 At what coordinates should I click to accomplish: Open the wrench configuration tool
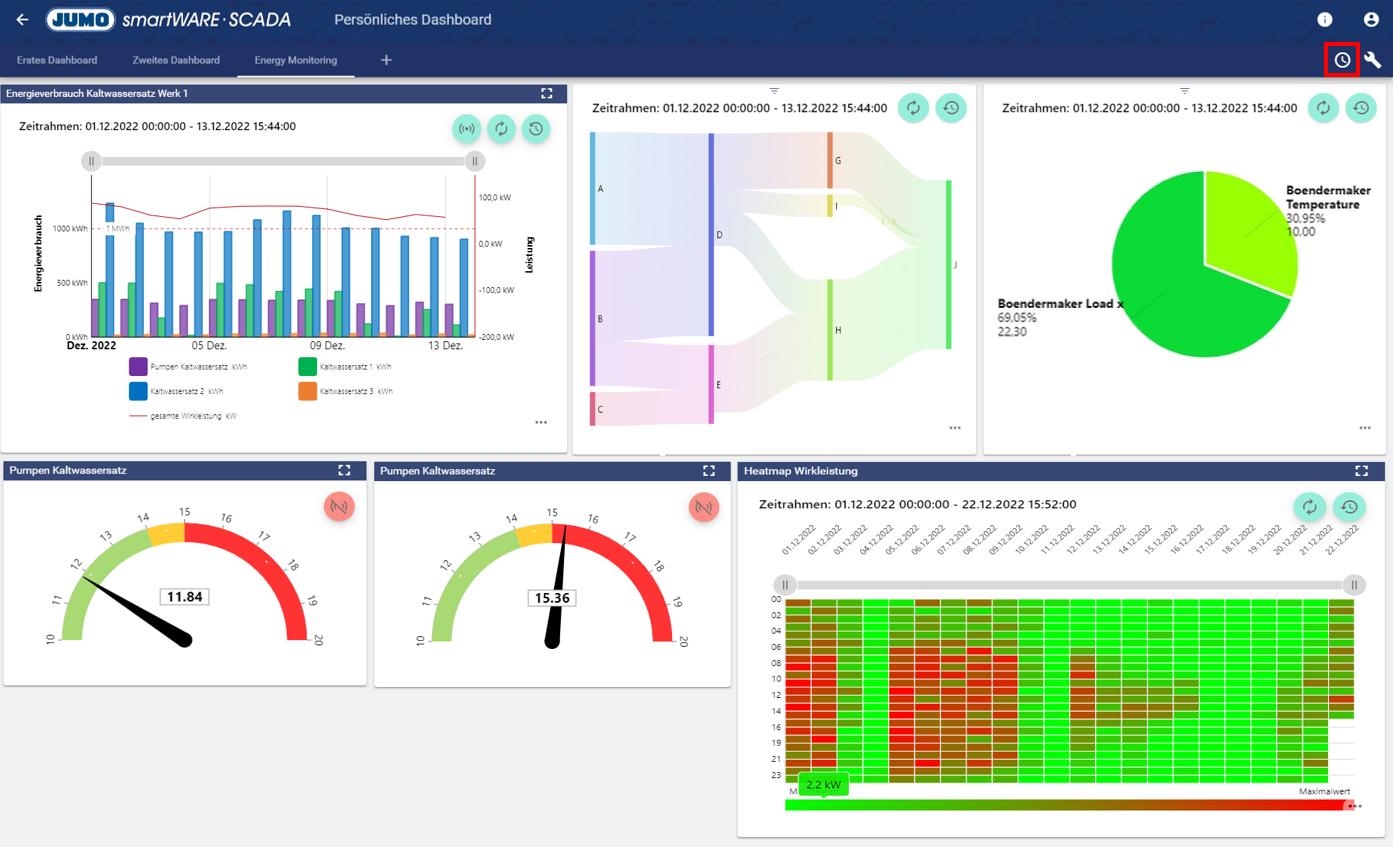[x=1373, y=60]
